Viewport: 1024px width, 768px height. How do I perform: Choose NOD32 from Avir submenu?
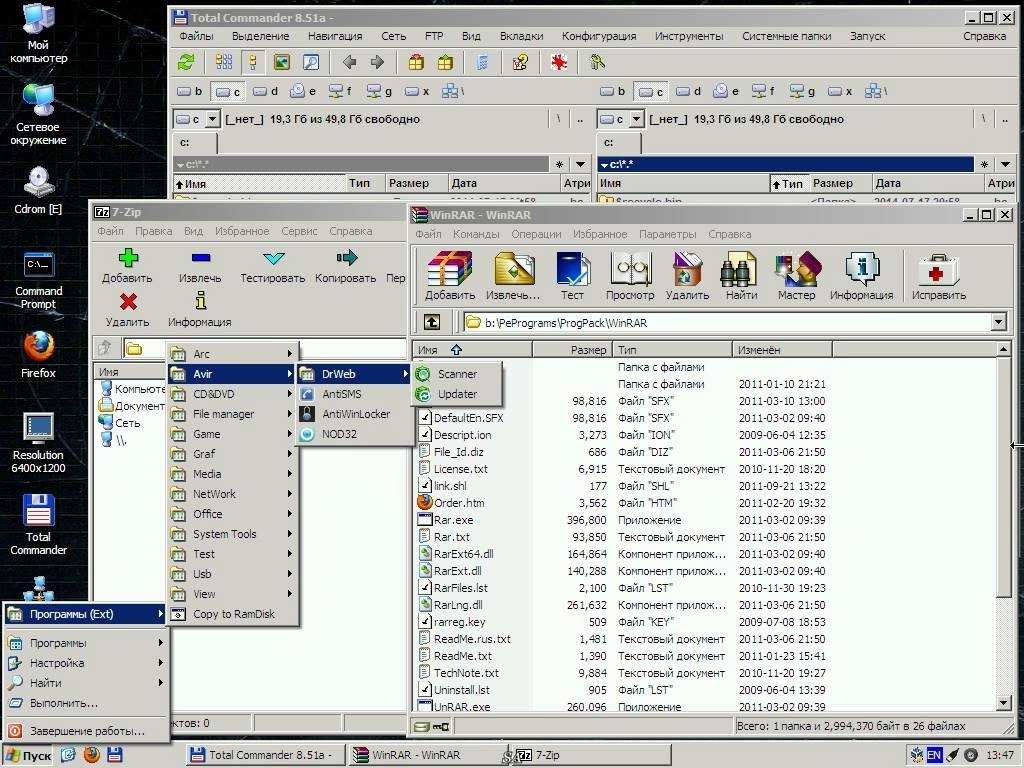355,434
